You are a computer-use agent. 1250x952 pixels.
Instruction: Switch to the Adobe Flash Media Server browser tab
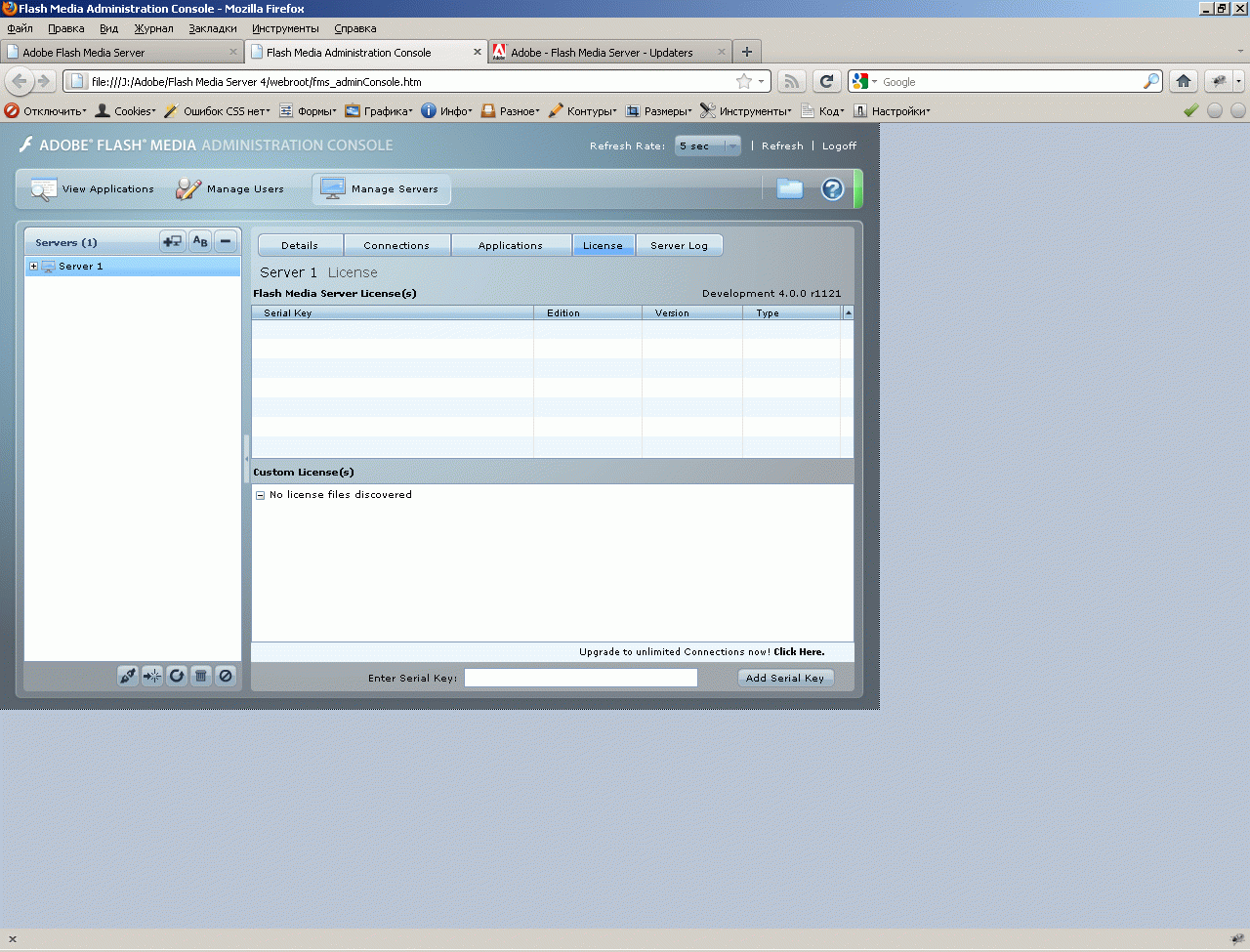pos(122,52)
